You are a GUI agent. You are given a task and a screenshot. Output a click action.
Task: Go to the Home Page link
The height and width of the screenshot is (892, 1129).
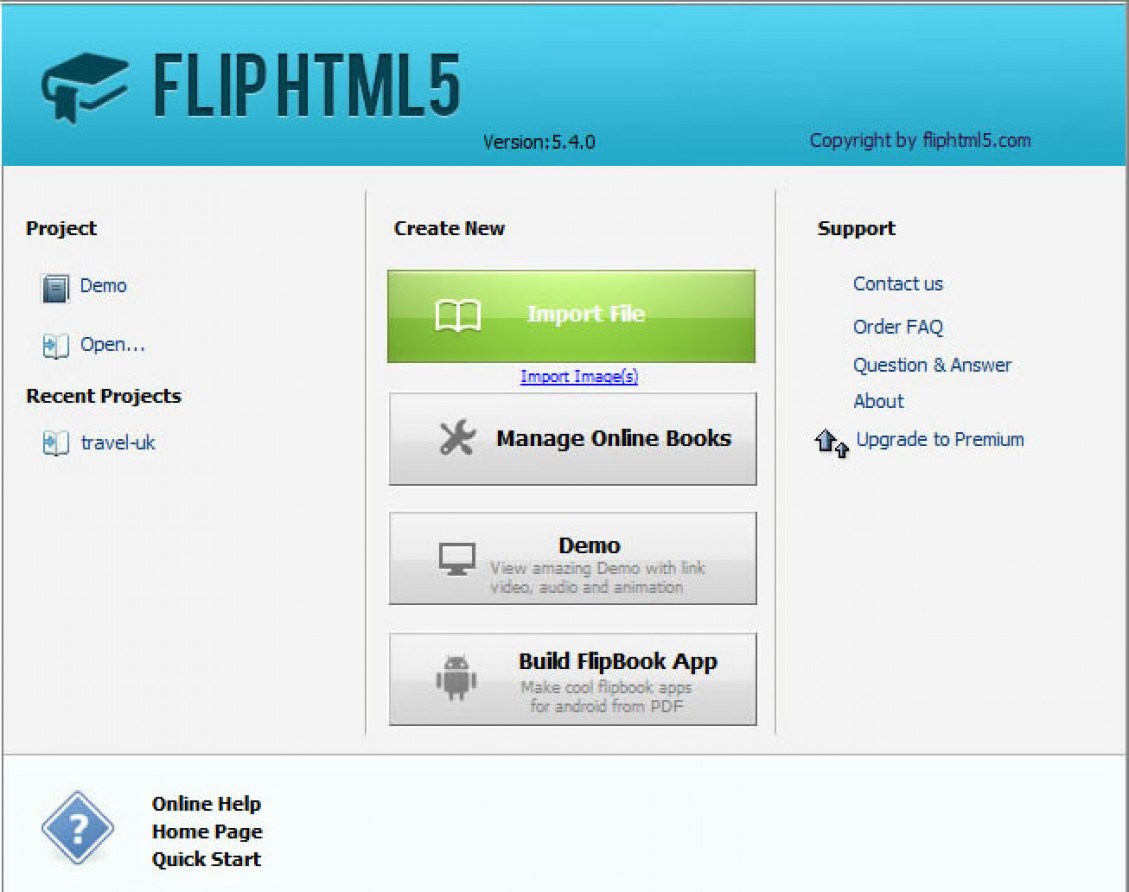point(207,832)
